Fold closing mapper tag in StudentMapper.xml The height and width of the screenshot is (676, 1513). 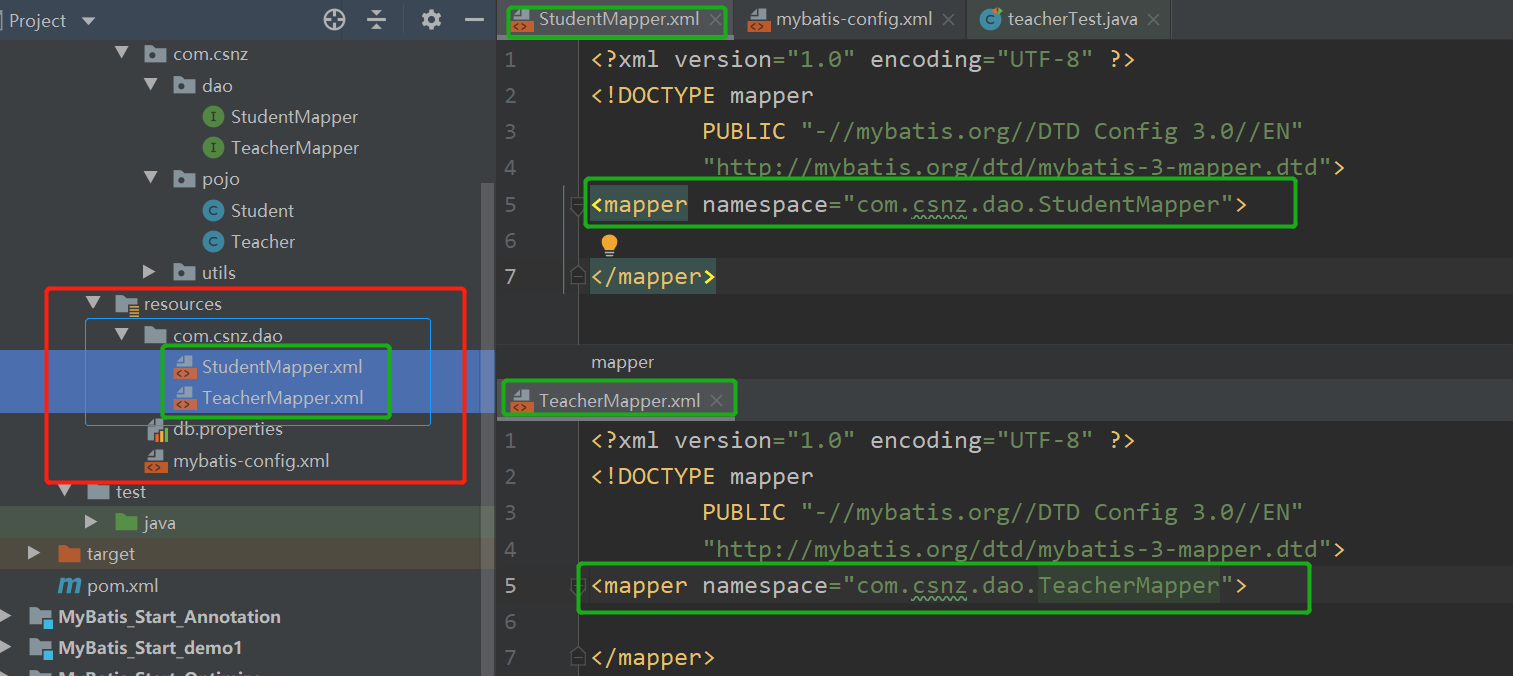577,277
